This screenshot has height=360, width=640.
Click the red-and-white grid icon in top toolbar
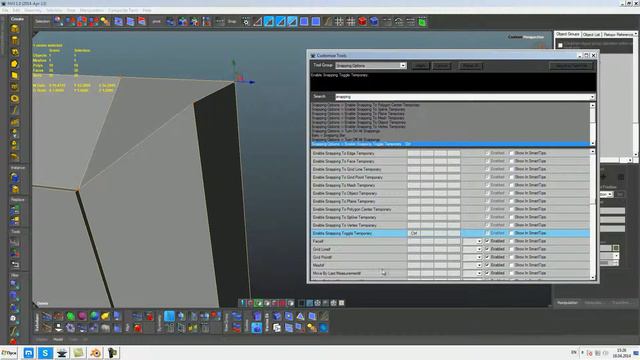click(351, 22)
